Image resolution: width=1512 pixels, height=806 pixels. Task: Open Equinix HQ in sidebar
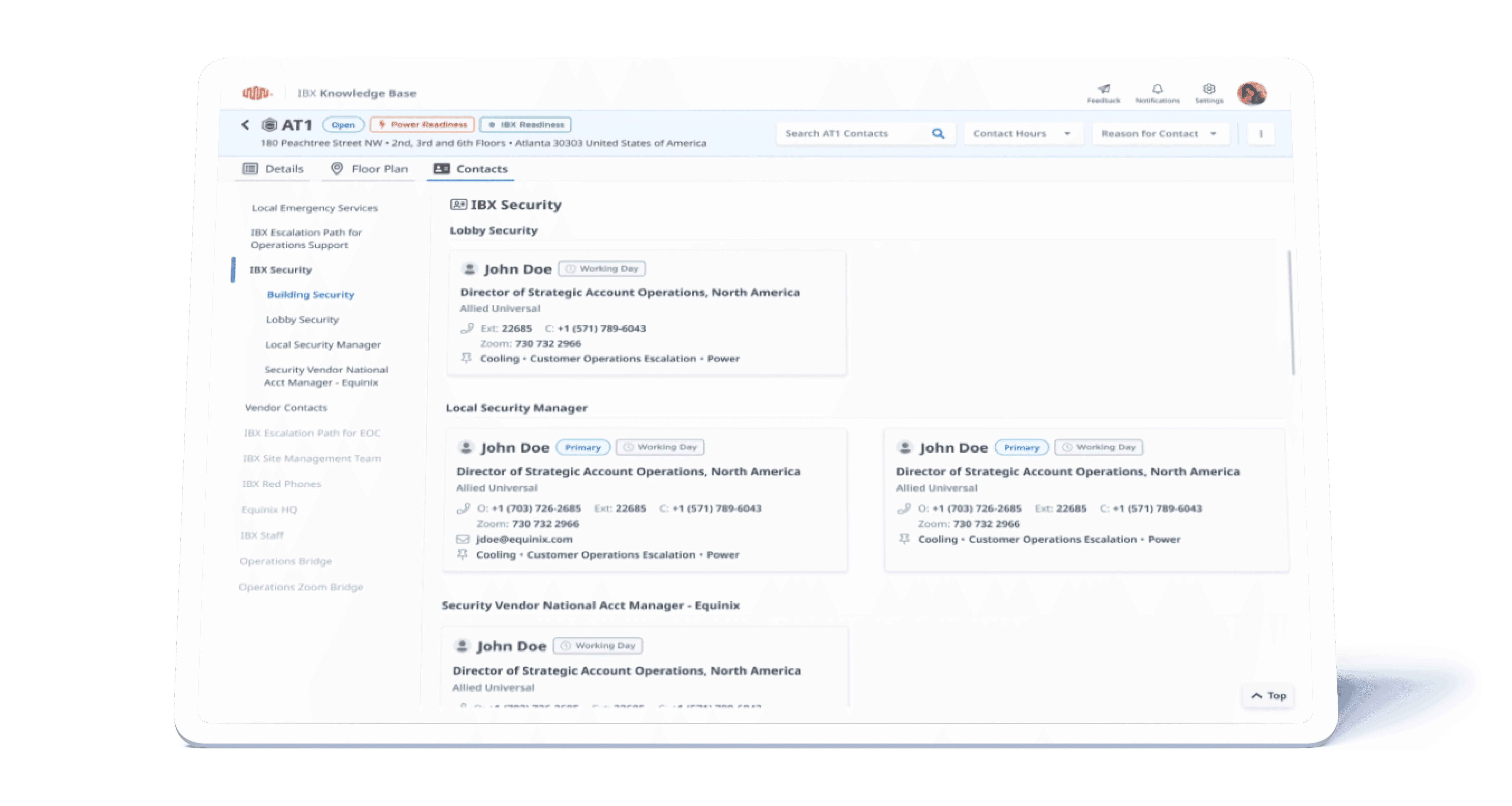269,510
